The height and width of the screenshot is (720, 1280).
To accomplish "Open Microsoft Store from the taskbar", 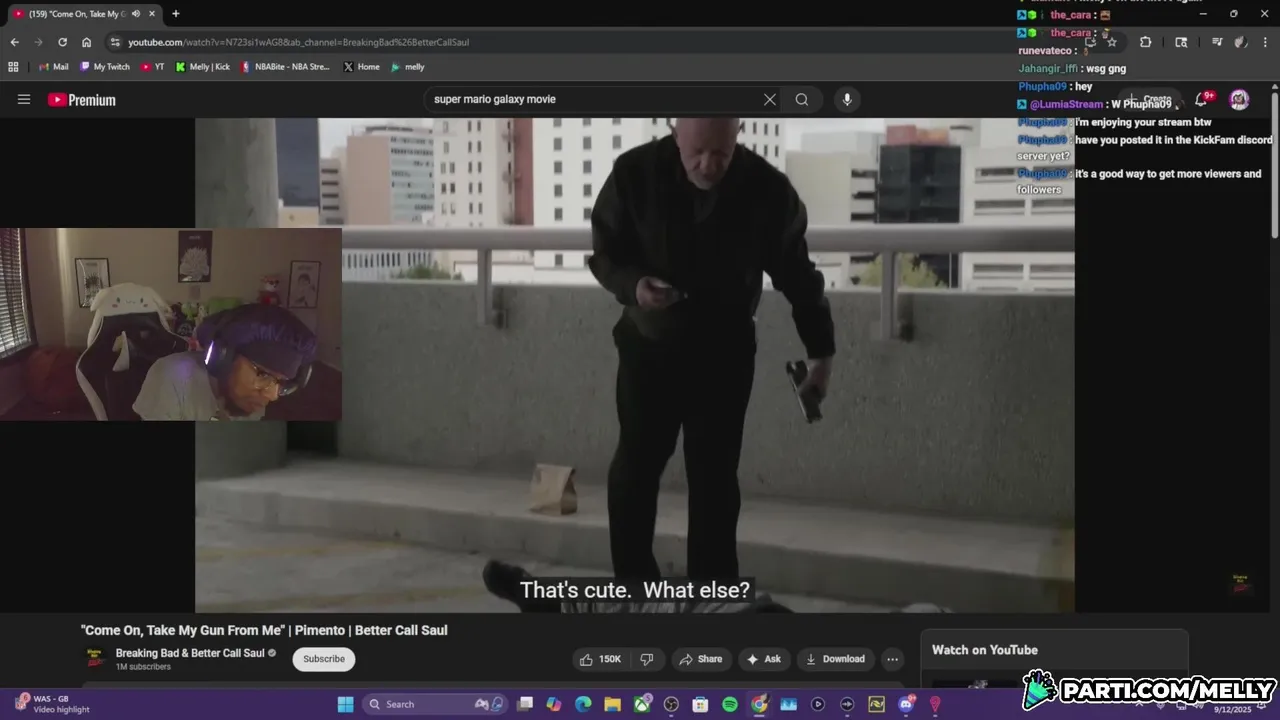I will (x=700, y=704).
